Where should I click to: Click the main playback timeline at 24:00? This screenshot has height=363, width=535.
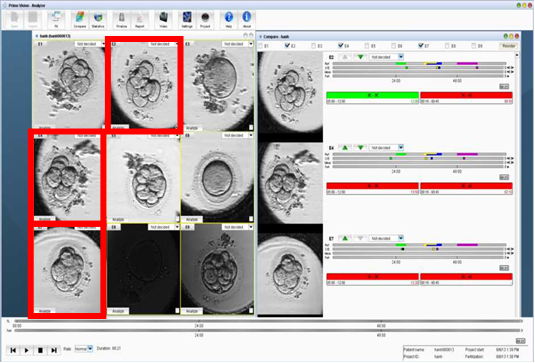point(199,321)
